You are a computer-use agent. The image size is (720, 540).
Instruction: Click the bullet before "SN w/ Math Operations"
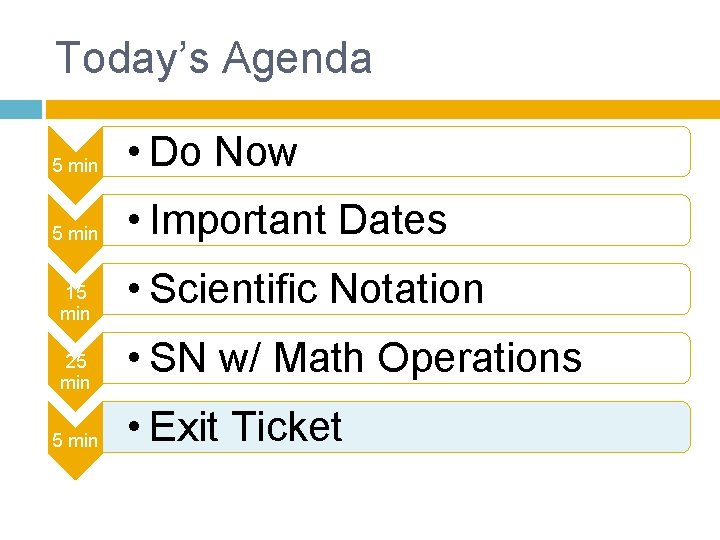click(135, 359)
